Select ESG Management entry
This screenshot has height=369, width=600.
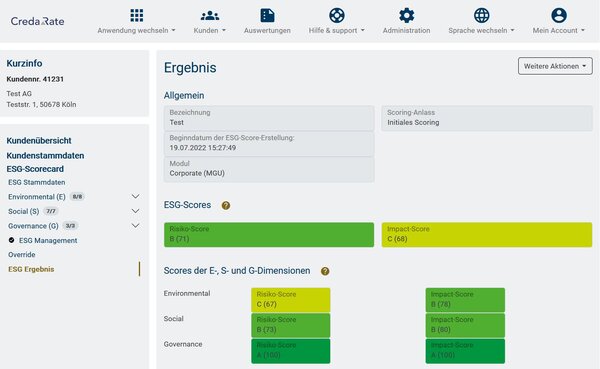pyautogui.click(x=48, y=240)
